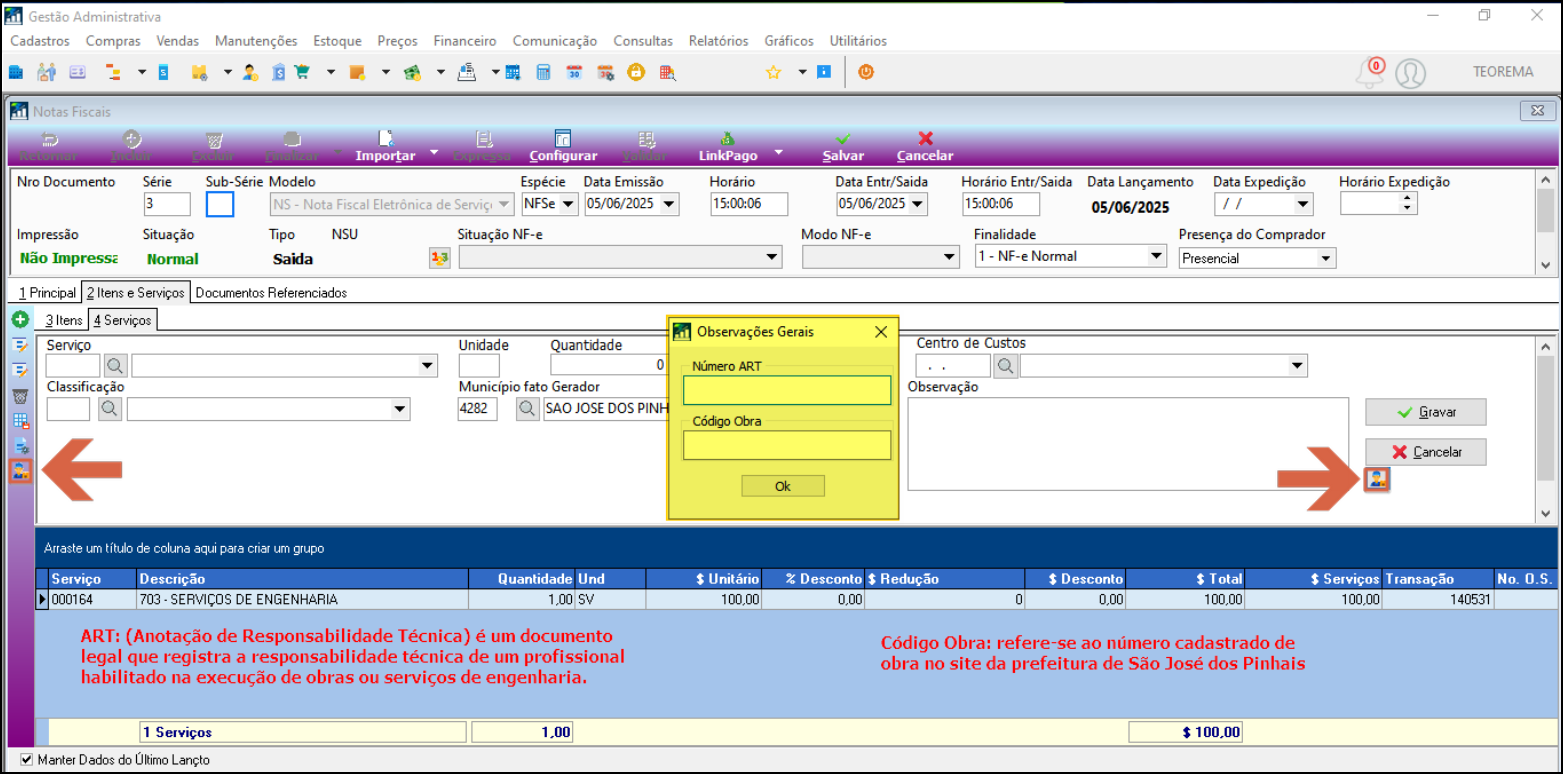Click Cancelar in the purple toolbar

(925, 146)
